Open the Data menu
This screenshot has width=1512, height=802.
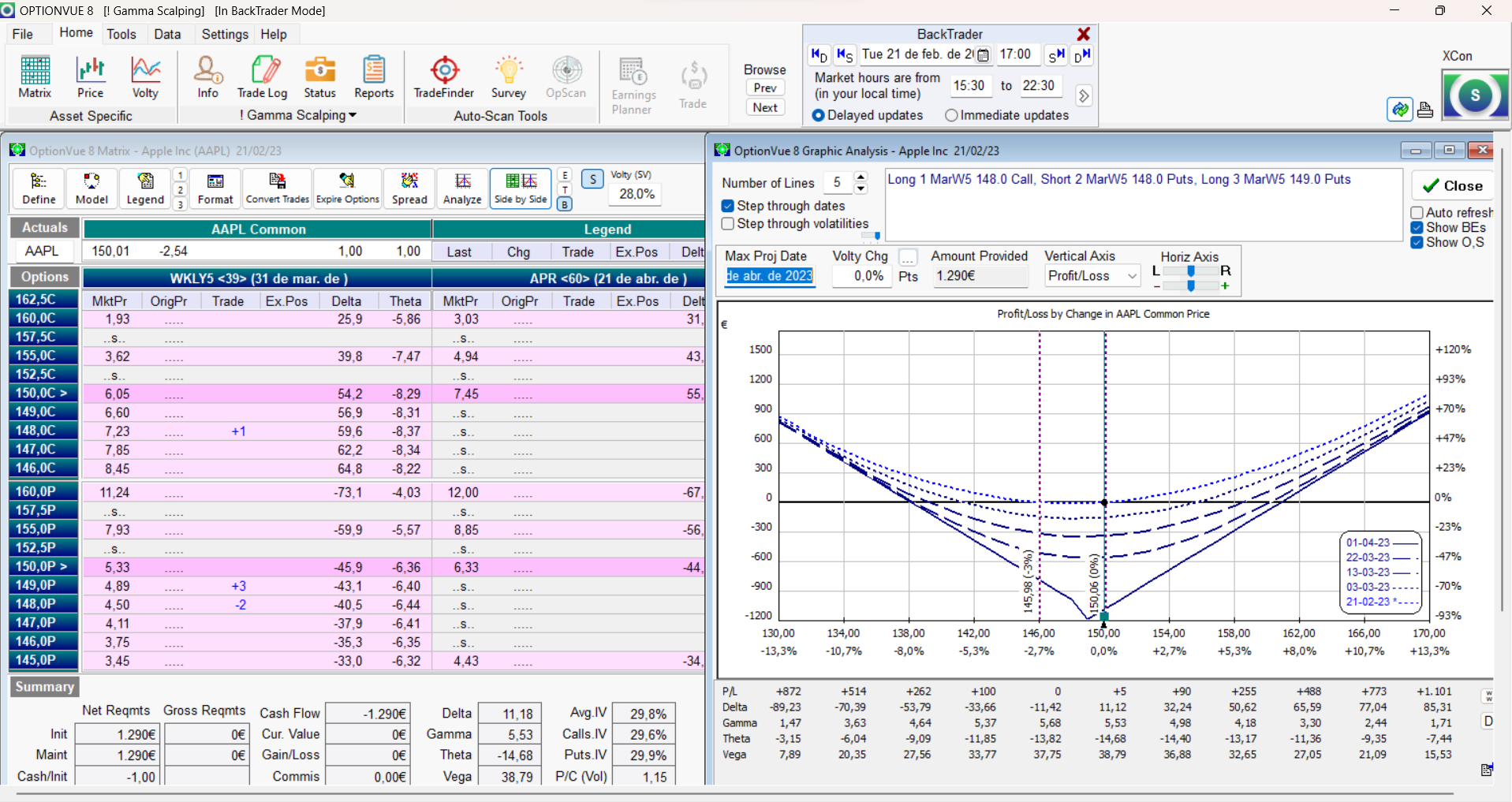(167, 34)
